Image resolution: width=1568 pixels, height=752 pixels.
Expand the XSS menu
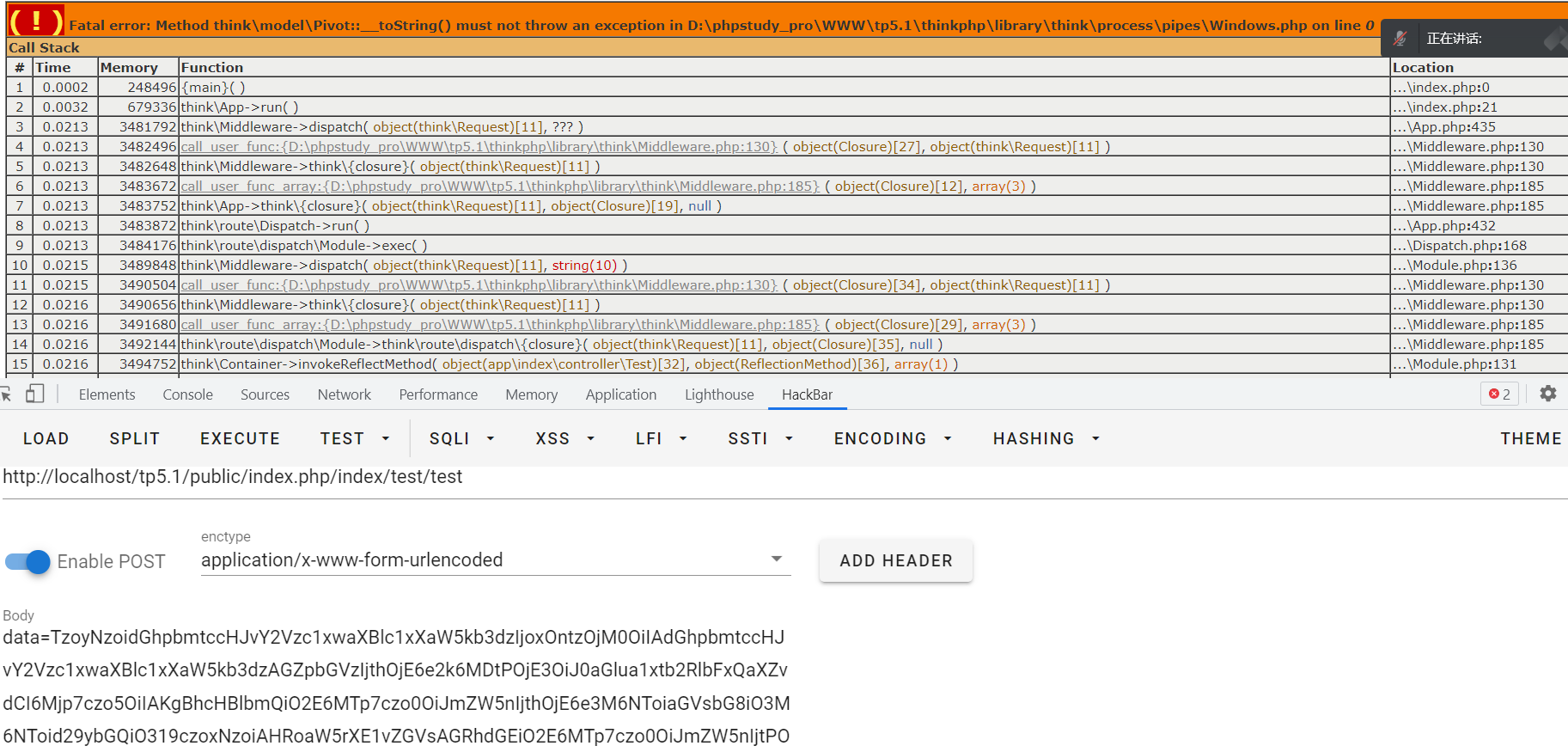(x=565, y=438)
